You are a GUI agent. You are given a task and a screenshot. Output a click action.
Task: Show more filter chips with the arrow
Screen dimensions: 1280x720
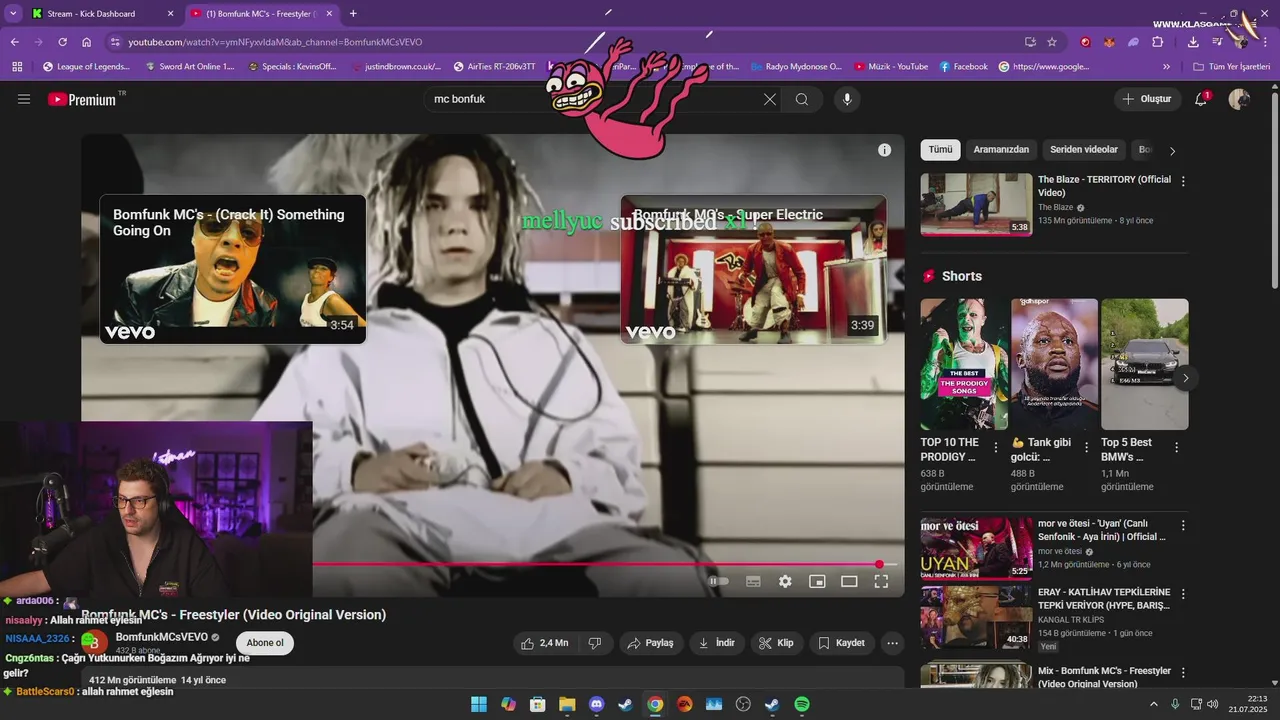coord(1172,151)
